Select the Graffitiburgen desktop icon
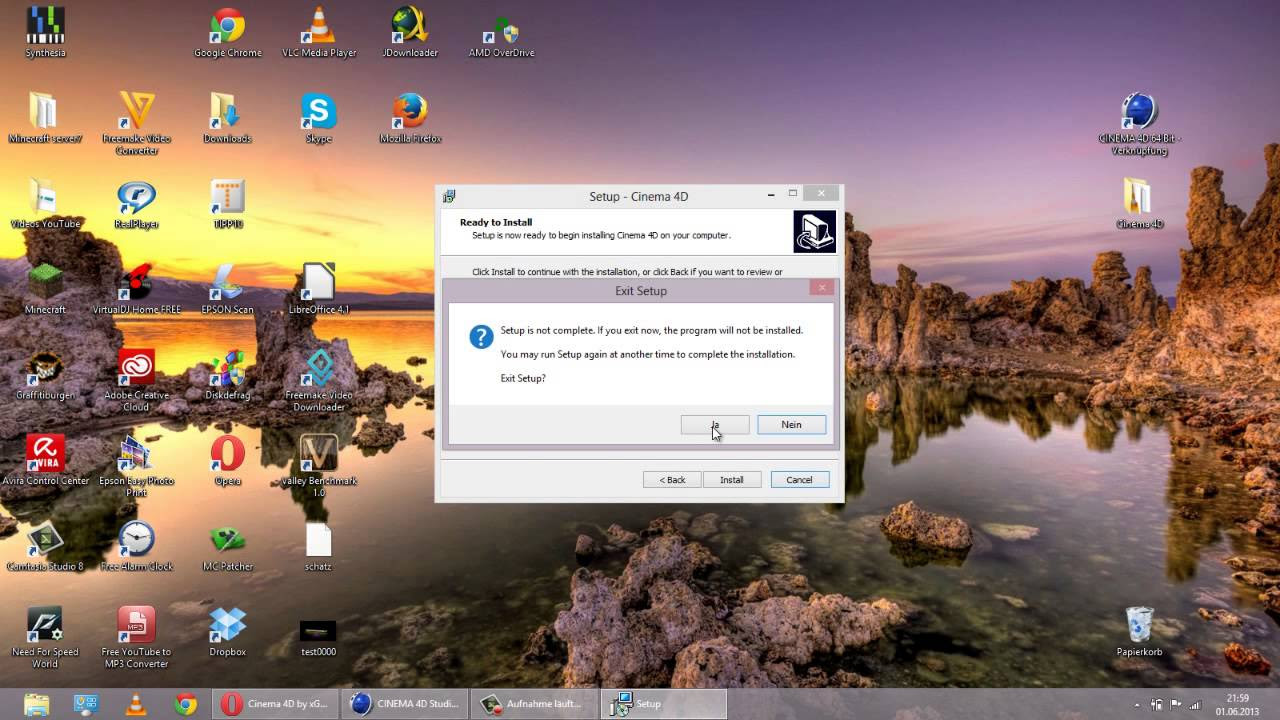 (45, 376)
